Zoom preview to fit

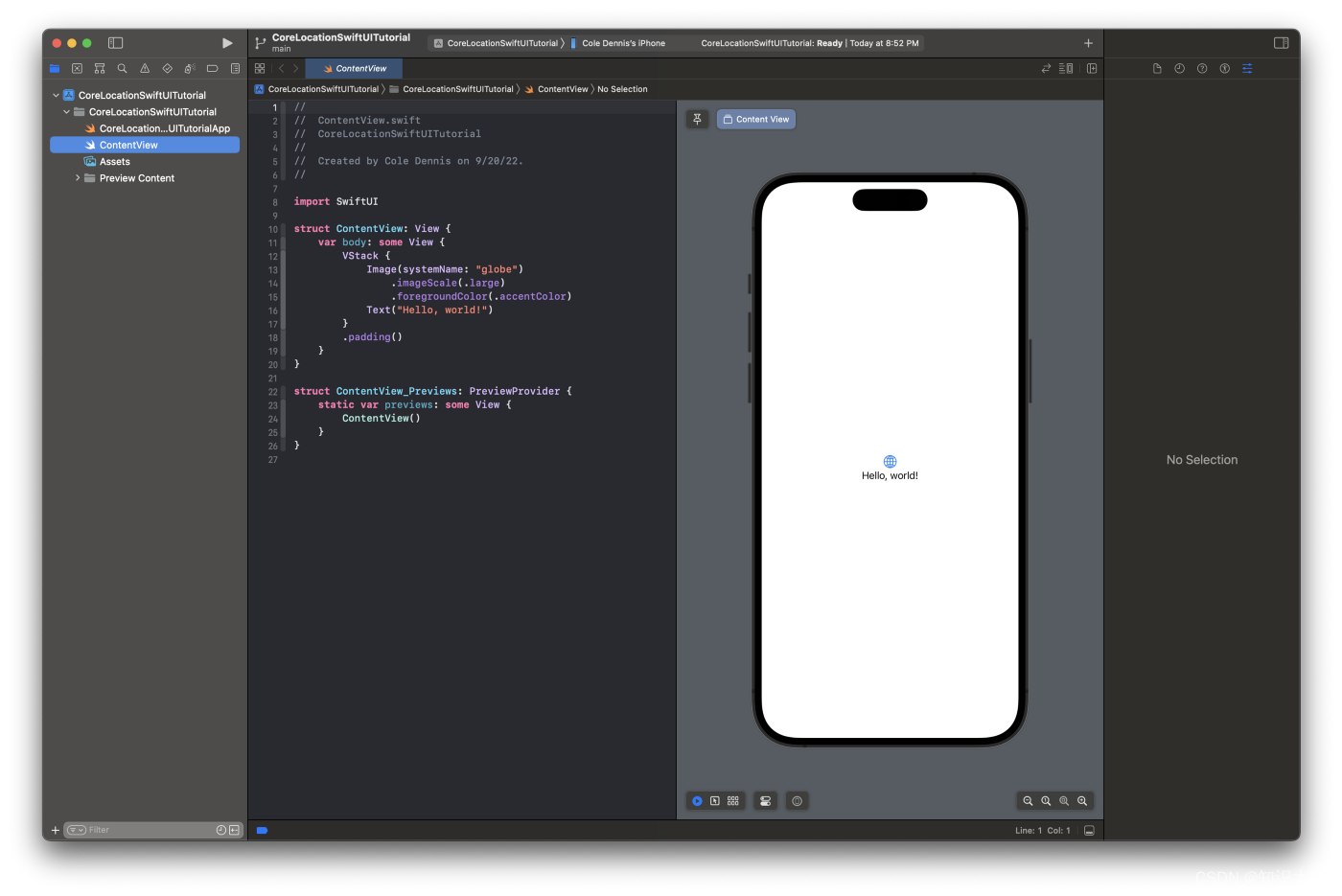click(1064, 801)
